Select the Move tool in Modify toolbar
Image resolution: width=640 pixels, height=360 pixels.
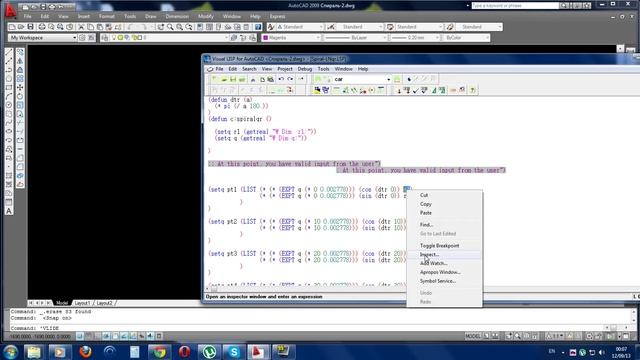coord(20,87)
